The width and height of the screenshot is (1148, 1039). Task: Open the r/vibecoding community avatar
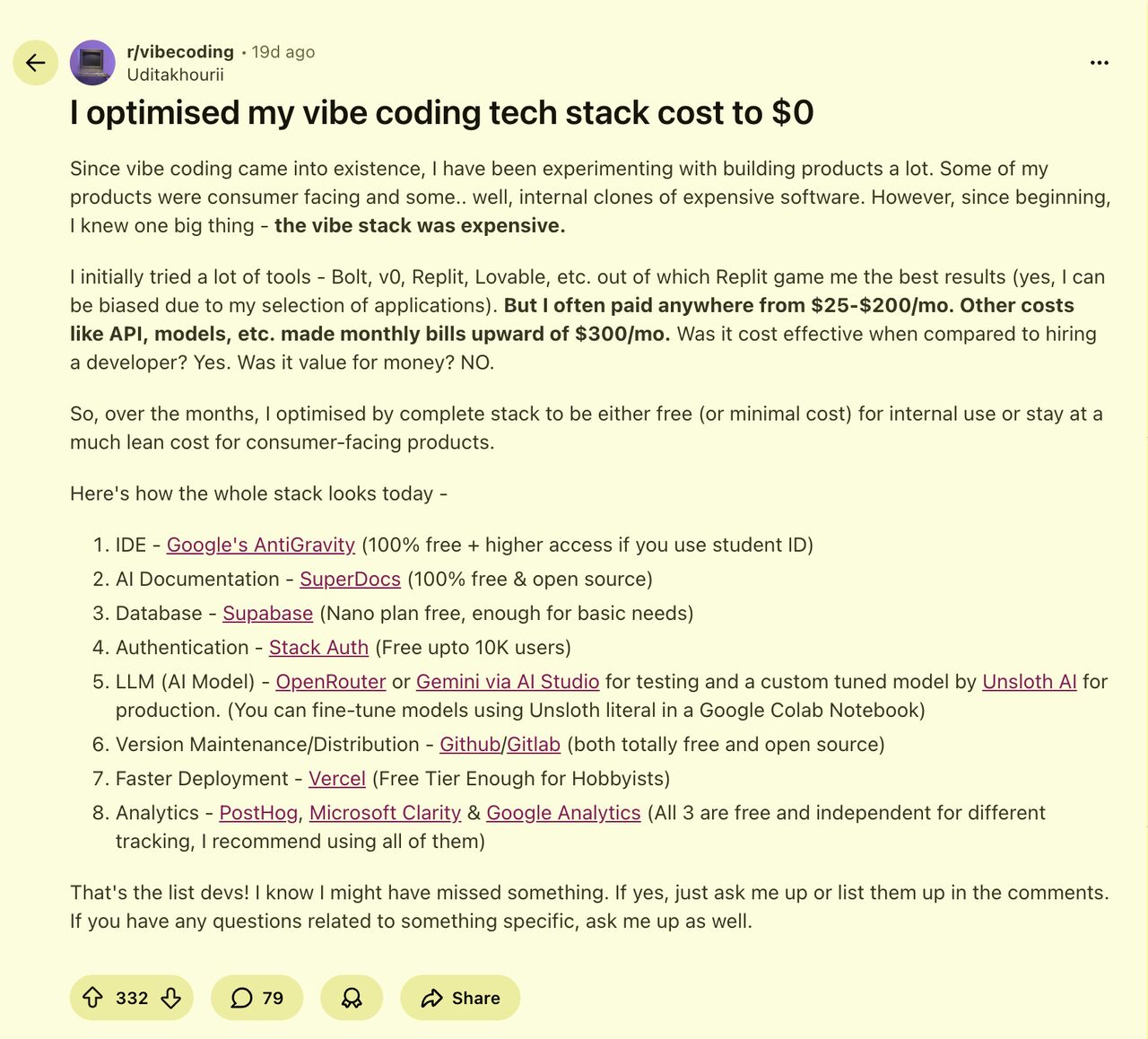[92, 63]
